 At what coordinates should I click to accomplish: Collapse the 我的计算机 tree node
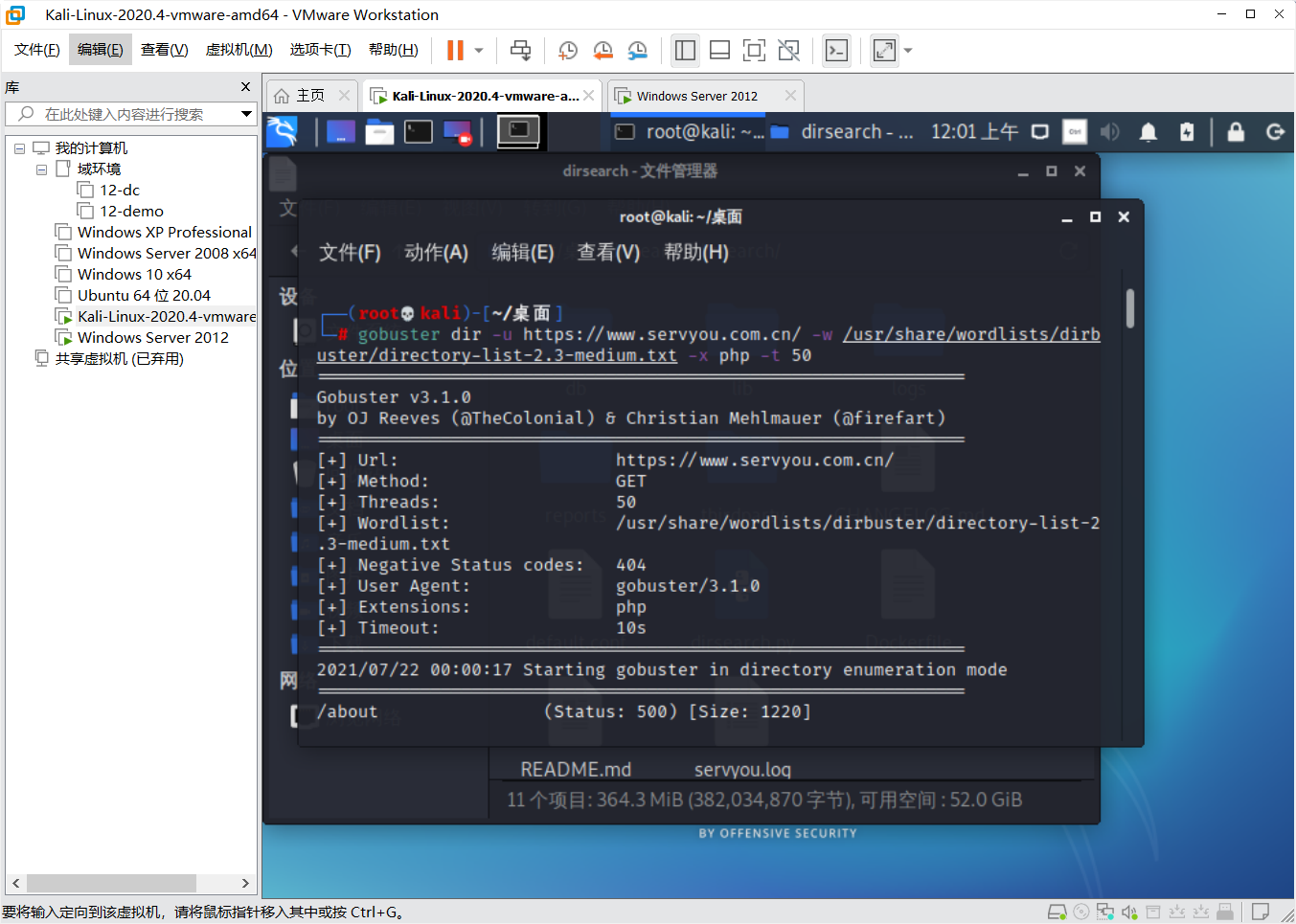click(x=19, y=148)
